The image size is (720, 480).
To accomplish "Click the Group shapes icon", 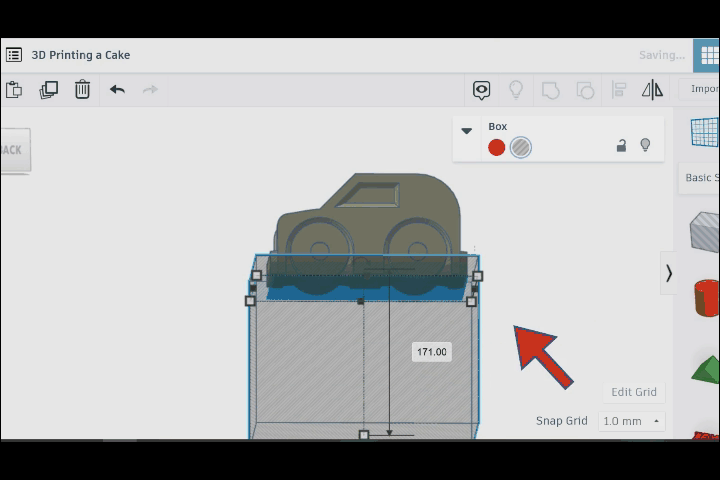I will point(551,90).
